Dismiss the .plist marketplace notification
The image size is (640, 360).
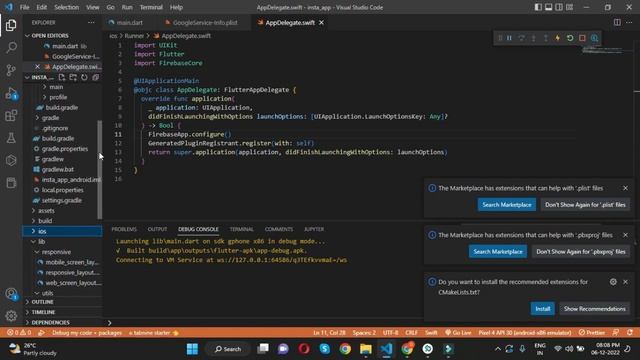click(x=625, y=188)
